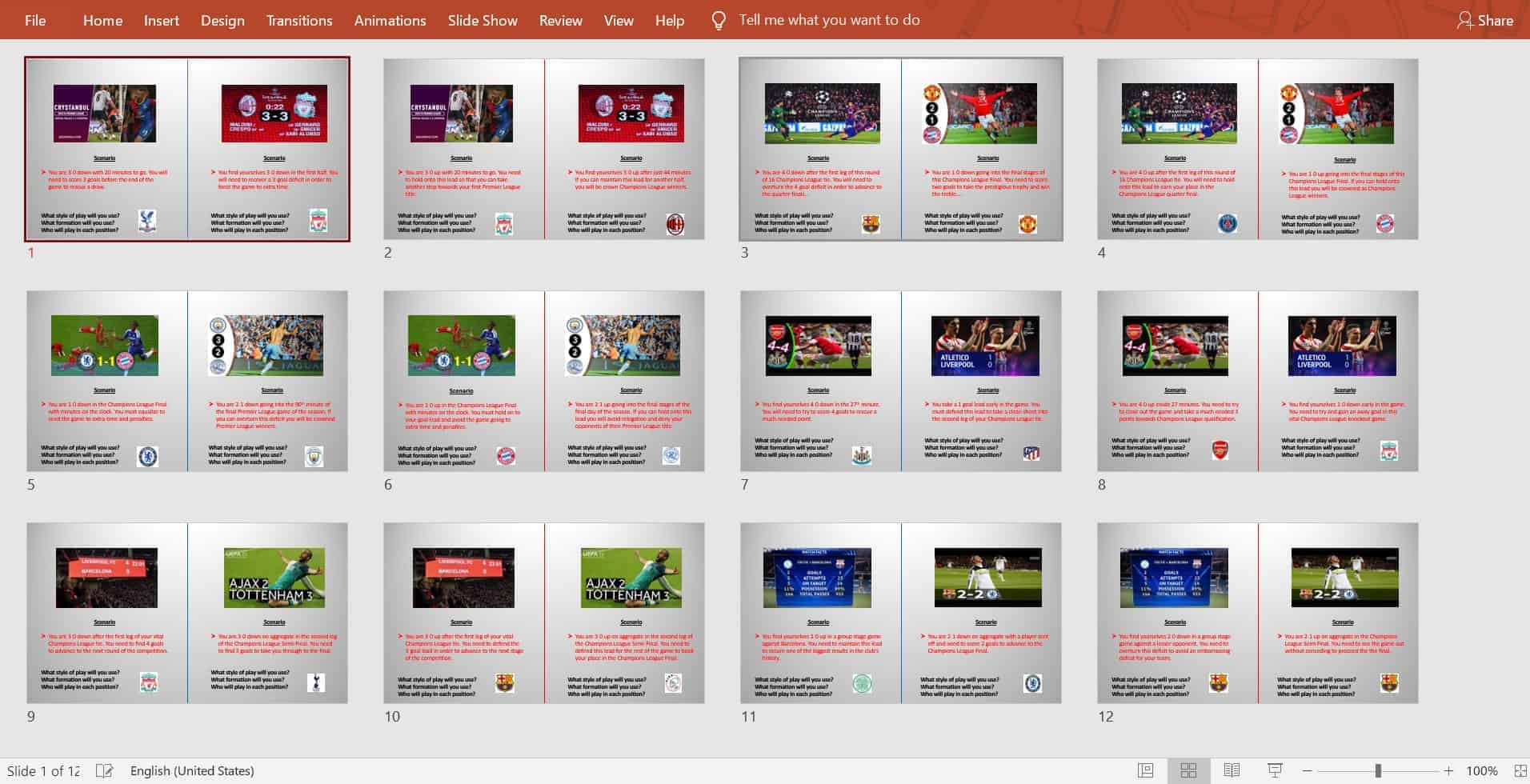
Task: Select slide 7 thumbnail
Action: (x=901, y=381)
